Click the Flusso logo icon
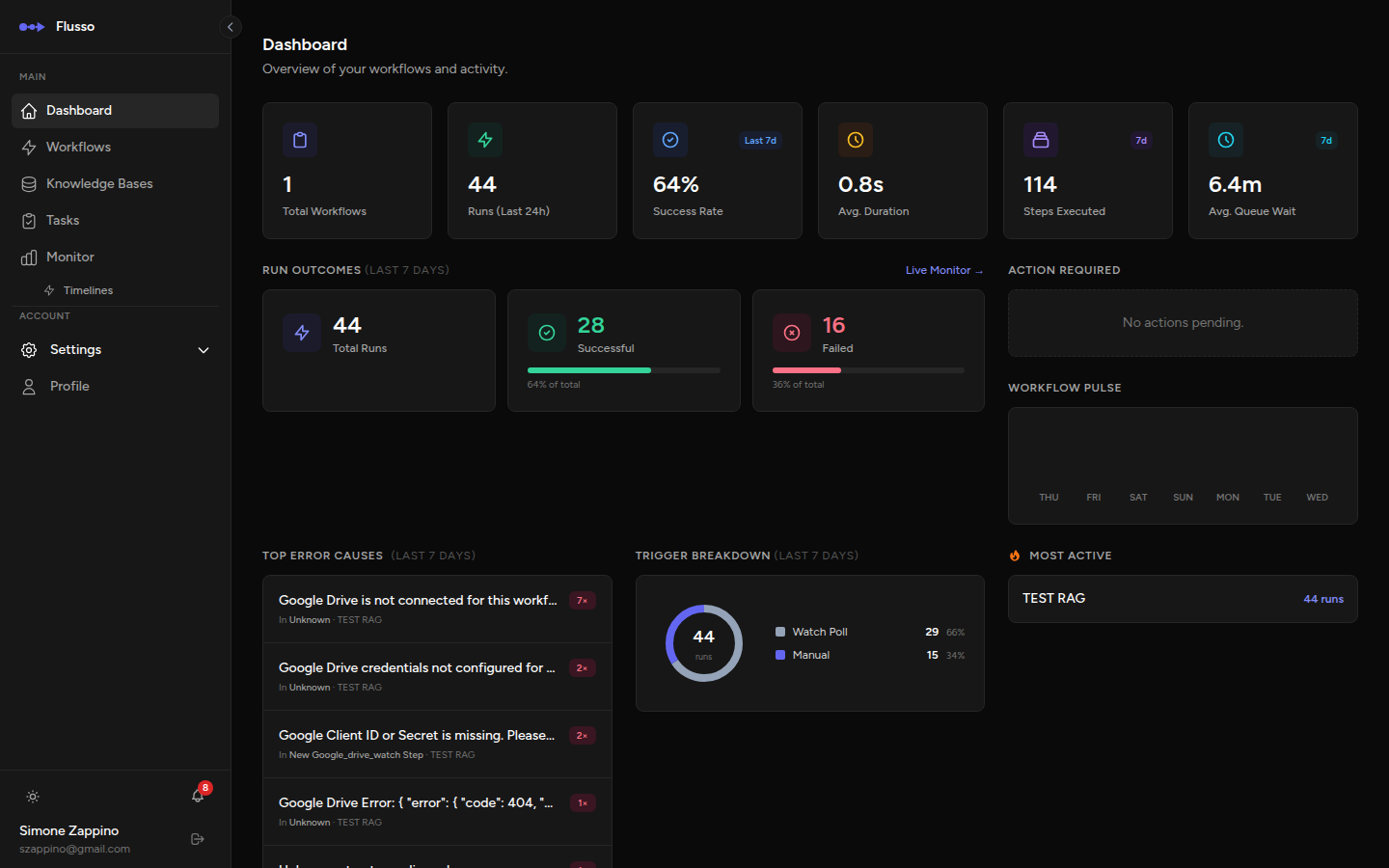 coord(32,27)
